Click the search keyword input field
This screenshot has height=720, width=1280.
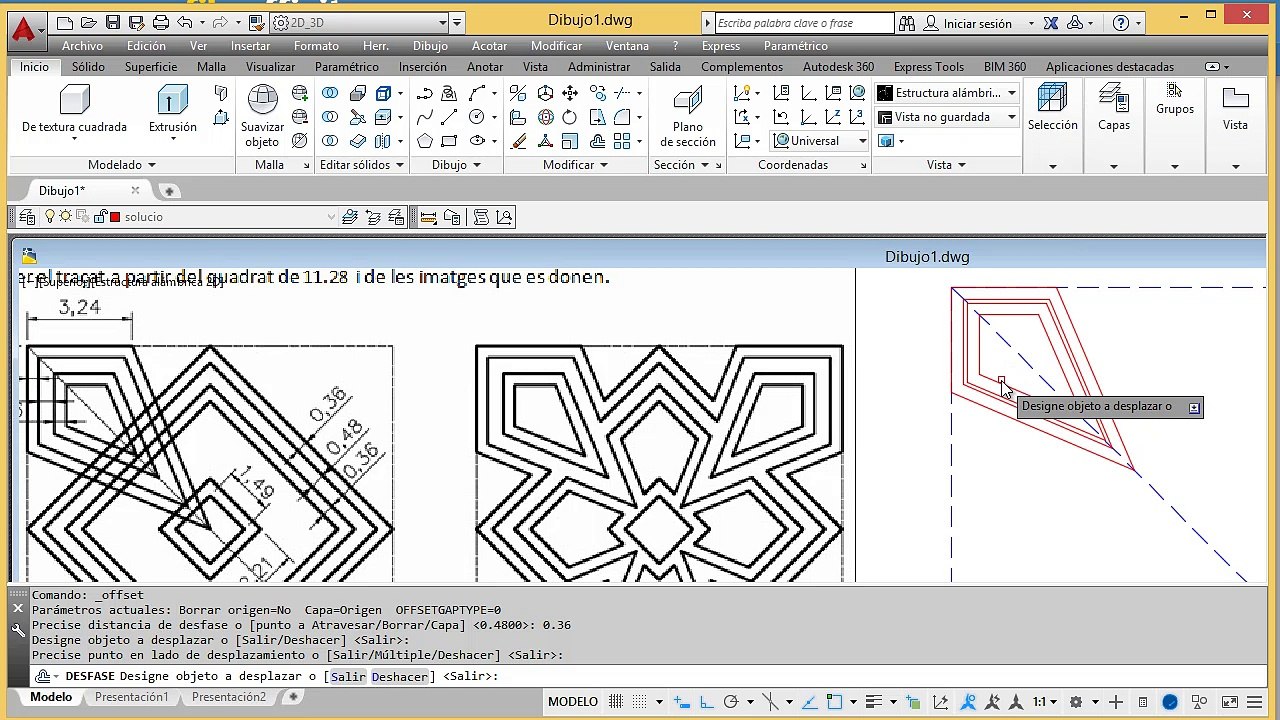click(803, 23)
